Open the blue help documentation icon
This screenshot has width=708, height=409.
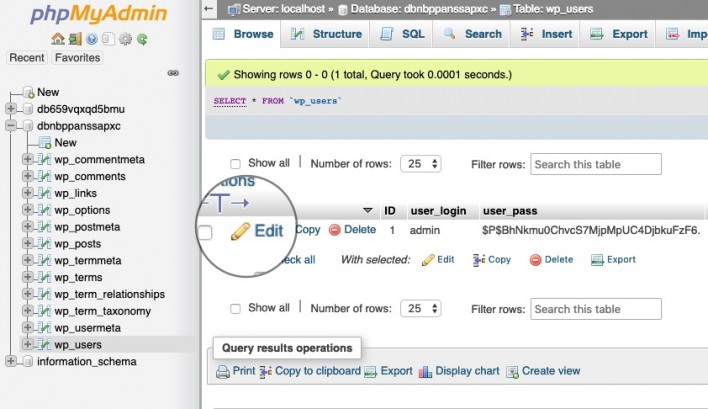click(x=92, y=39)
